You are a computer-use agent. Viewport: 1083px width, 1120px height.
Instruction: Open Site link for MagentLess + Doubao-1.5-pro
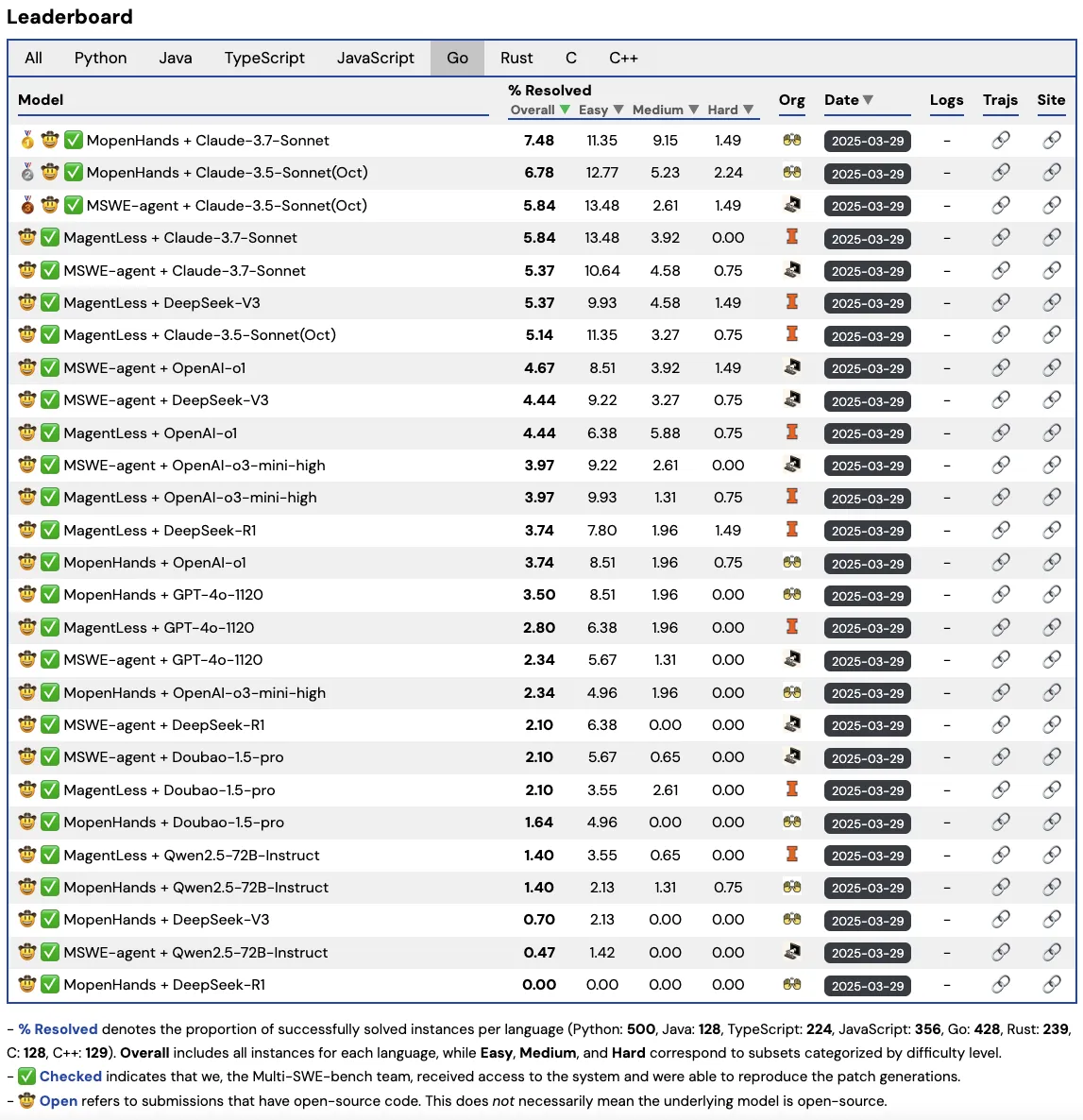click(1051, 789)
